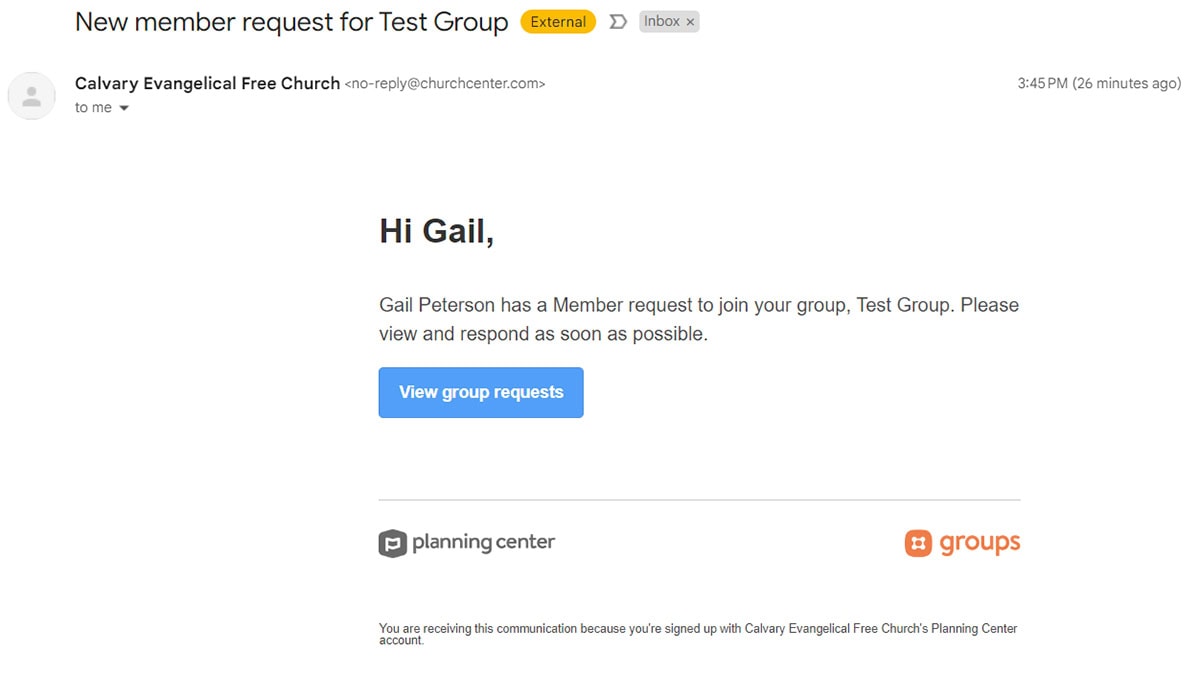The height and width of the screenshot is (675, 1200).
Task: Toggle the importance marker beside the subject
Action: (618, 22)
